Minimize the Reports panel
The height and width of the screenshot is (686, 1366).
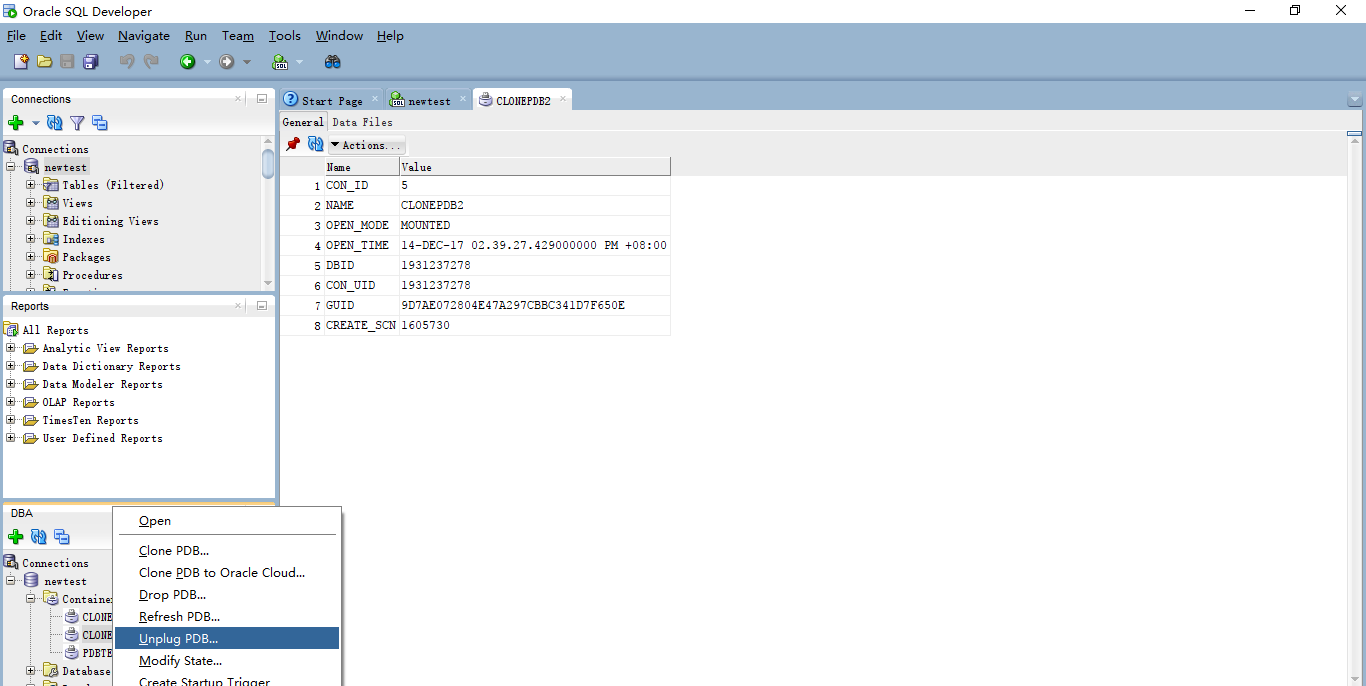262,306
